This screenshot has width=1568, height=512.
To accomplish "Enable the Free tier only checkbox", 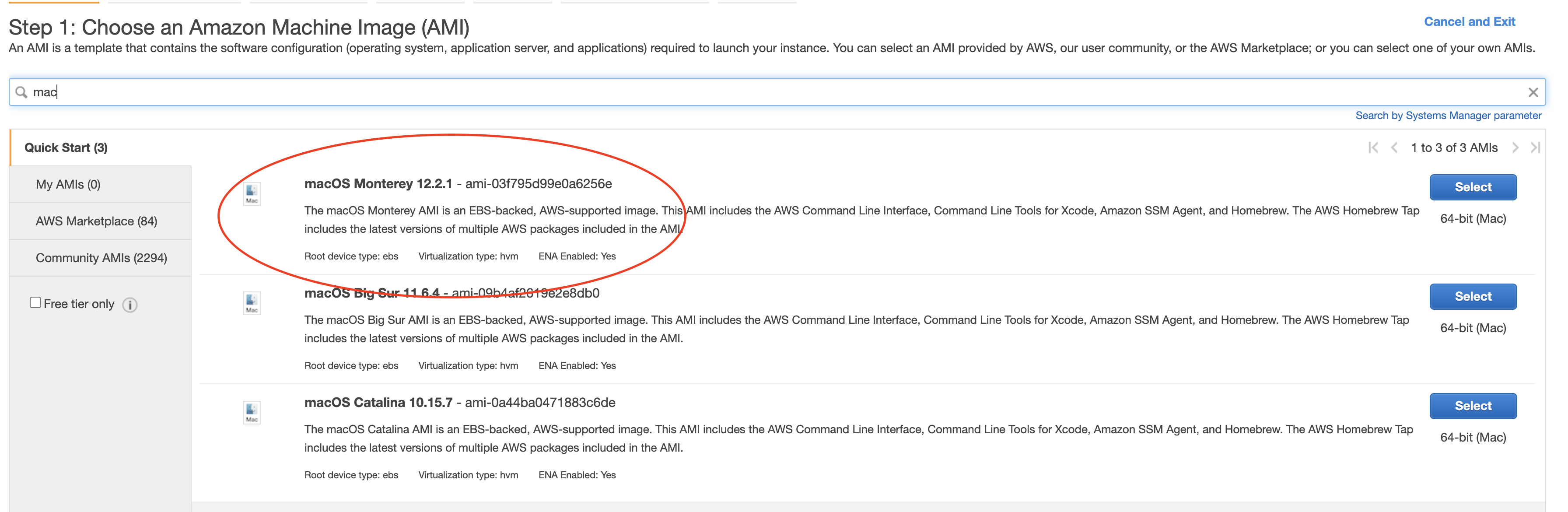I will pos(35,302).
